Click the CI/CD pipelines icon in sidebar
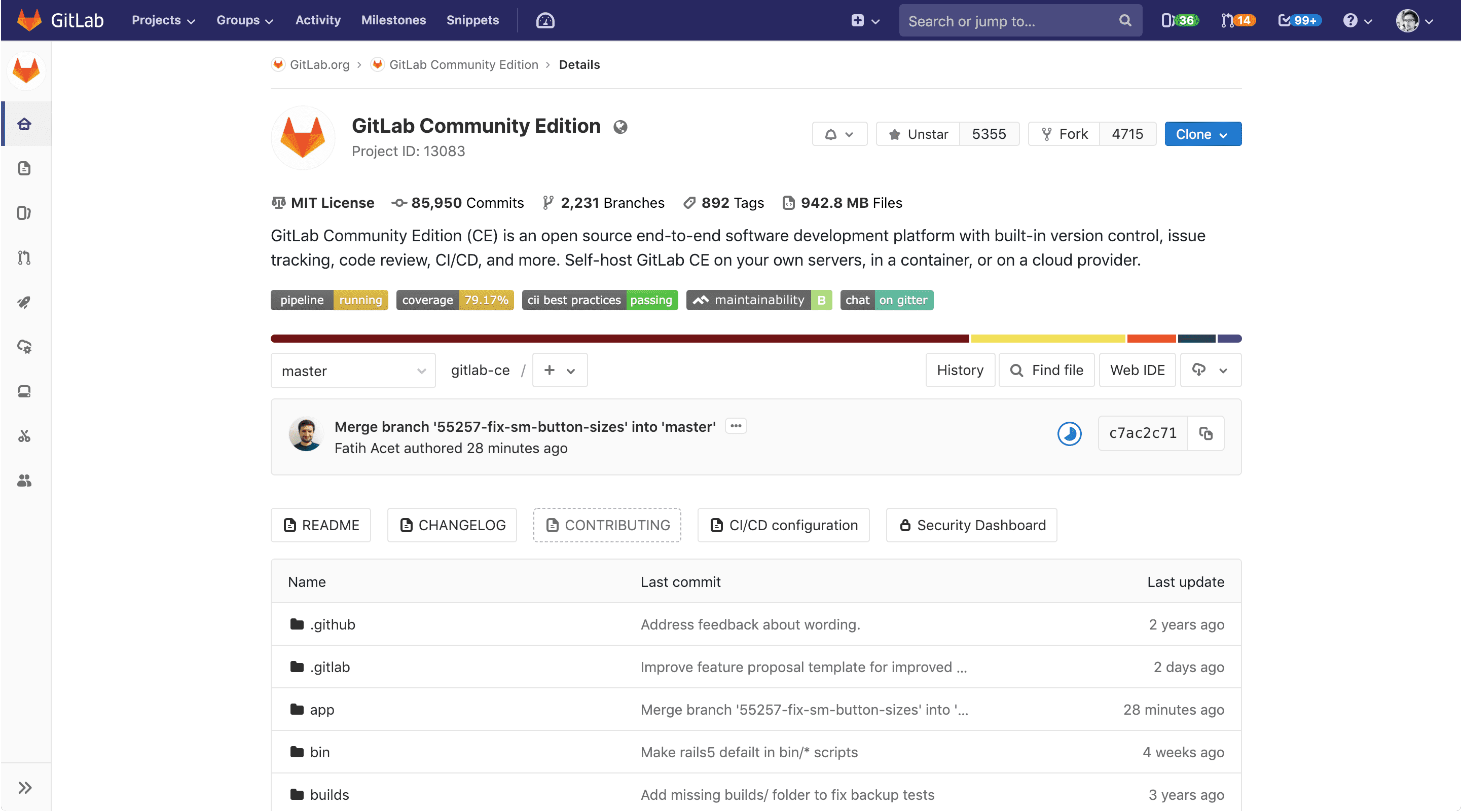This screenshot has height=812, width=1461. coord(25,302)
